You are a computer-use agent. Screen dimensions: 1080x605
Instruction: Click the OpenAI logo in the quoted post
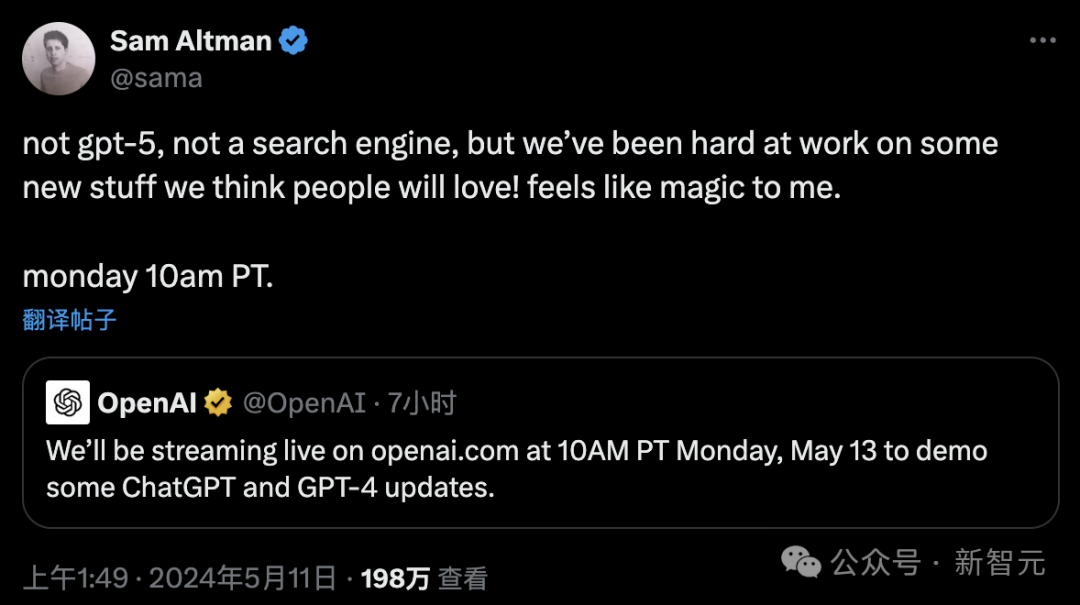coord(68,403)
